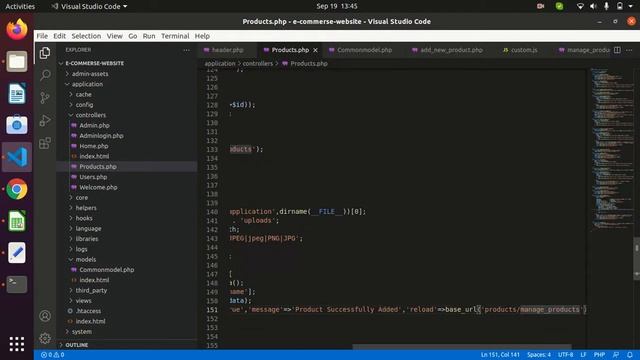Open Run and Debug view
Image resolution: width=640 pixels, height=360 pixels.
pyautogui.click(x=45, y=120)
